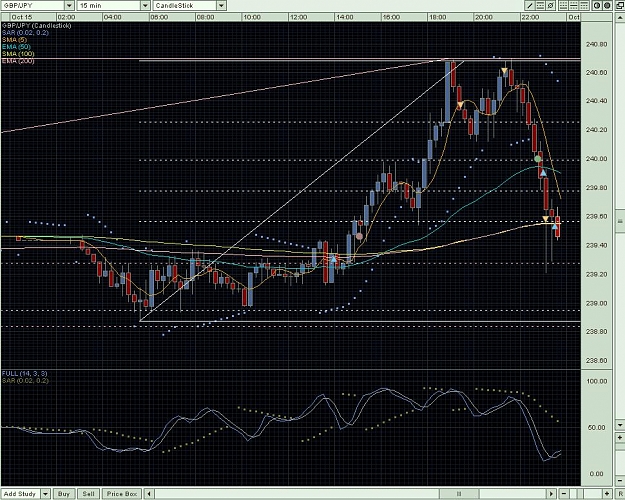The height and width of the screenshot is (500, 625).
Task: Click the vertical zoom in plus button
Action: (620, 437)
